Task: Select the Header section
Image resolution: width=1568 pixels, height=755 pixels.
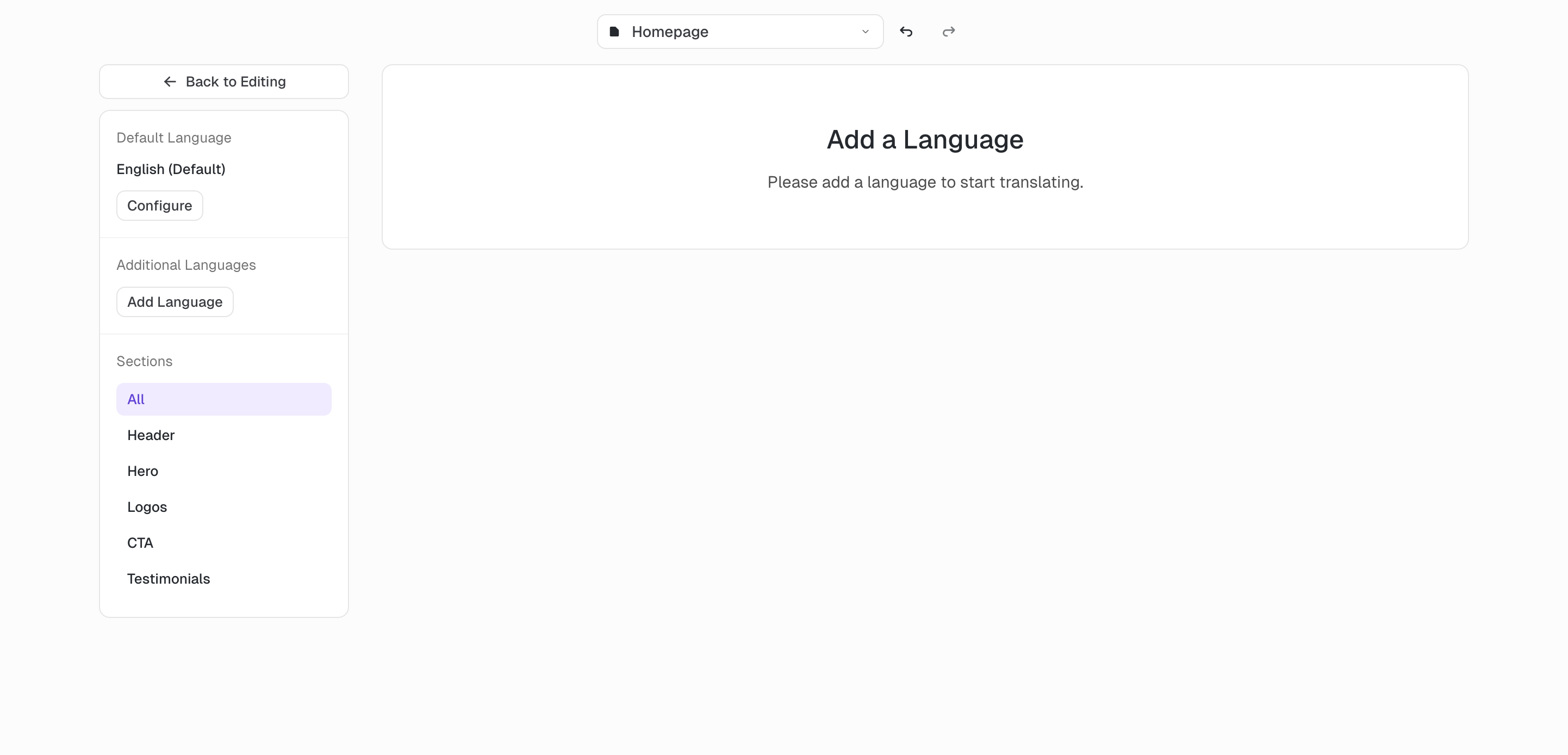Action: (151, 435)
